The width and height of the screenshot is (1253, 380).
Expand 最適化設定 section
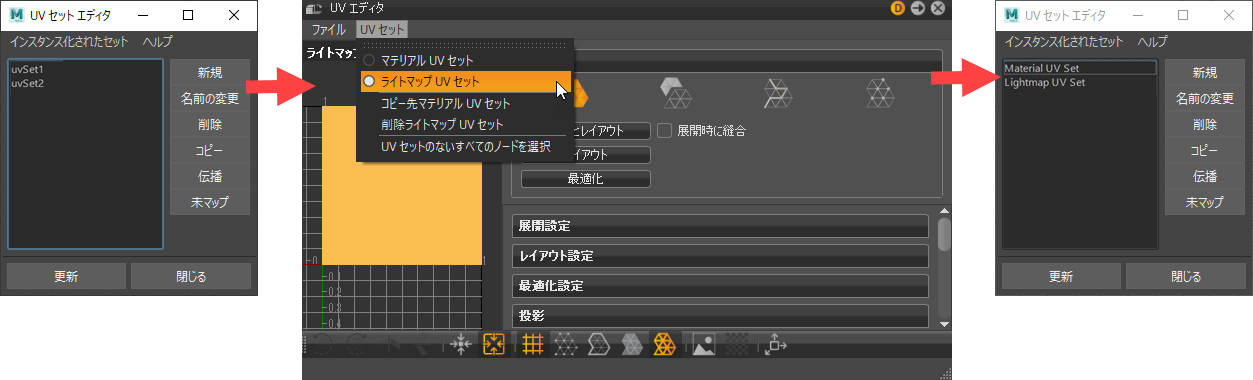720,285
